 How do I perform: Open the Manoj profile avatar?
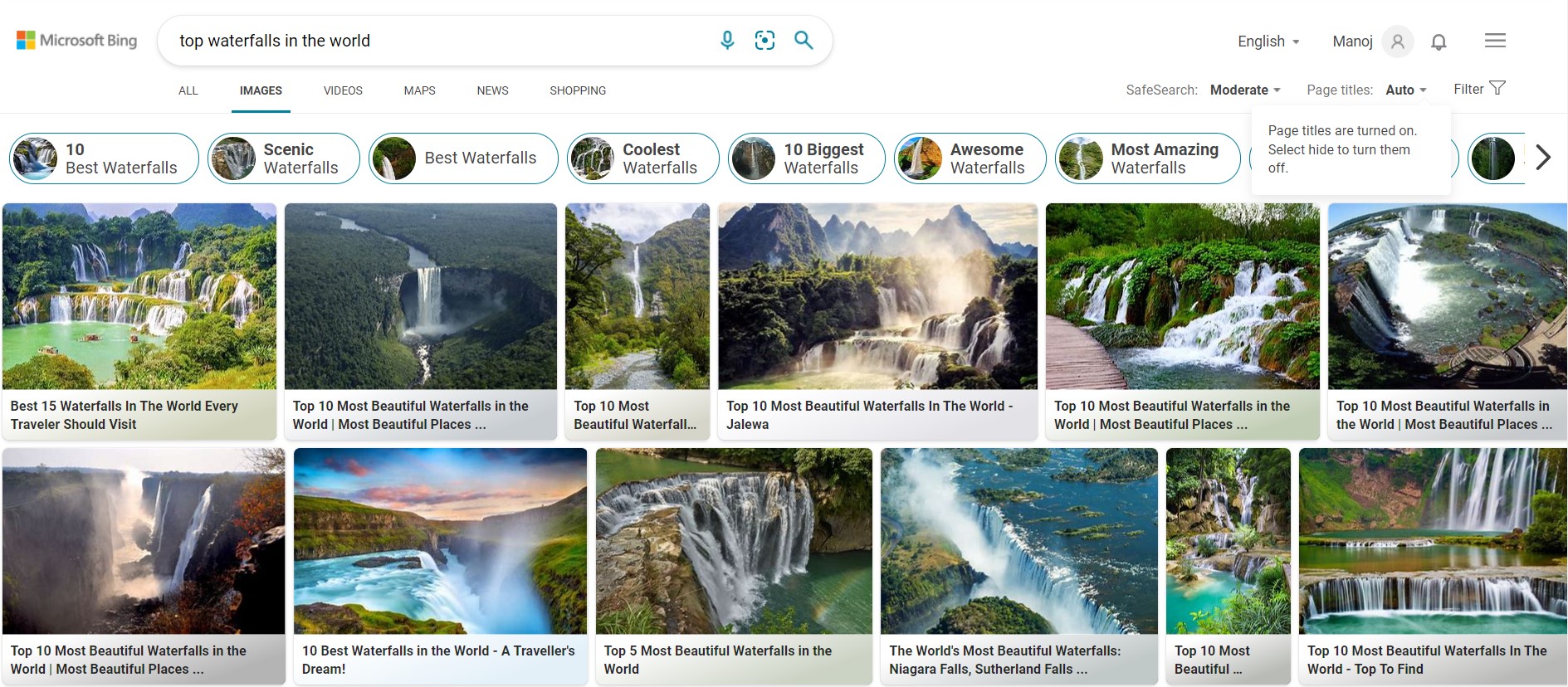[x=1398, y=41]
